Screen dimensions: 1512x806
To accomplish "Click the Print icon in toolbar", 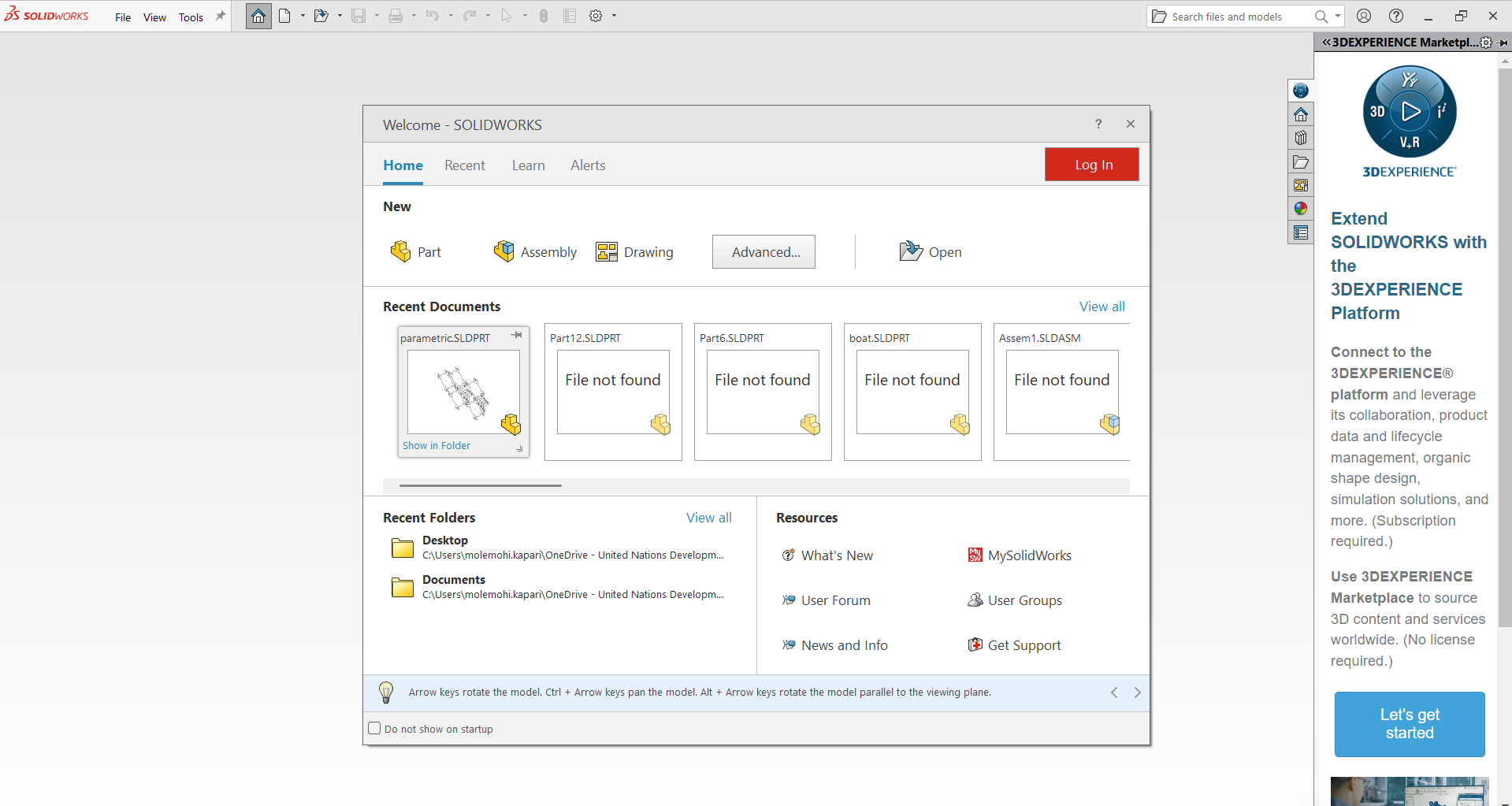I will pos(396,16).
